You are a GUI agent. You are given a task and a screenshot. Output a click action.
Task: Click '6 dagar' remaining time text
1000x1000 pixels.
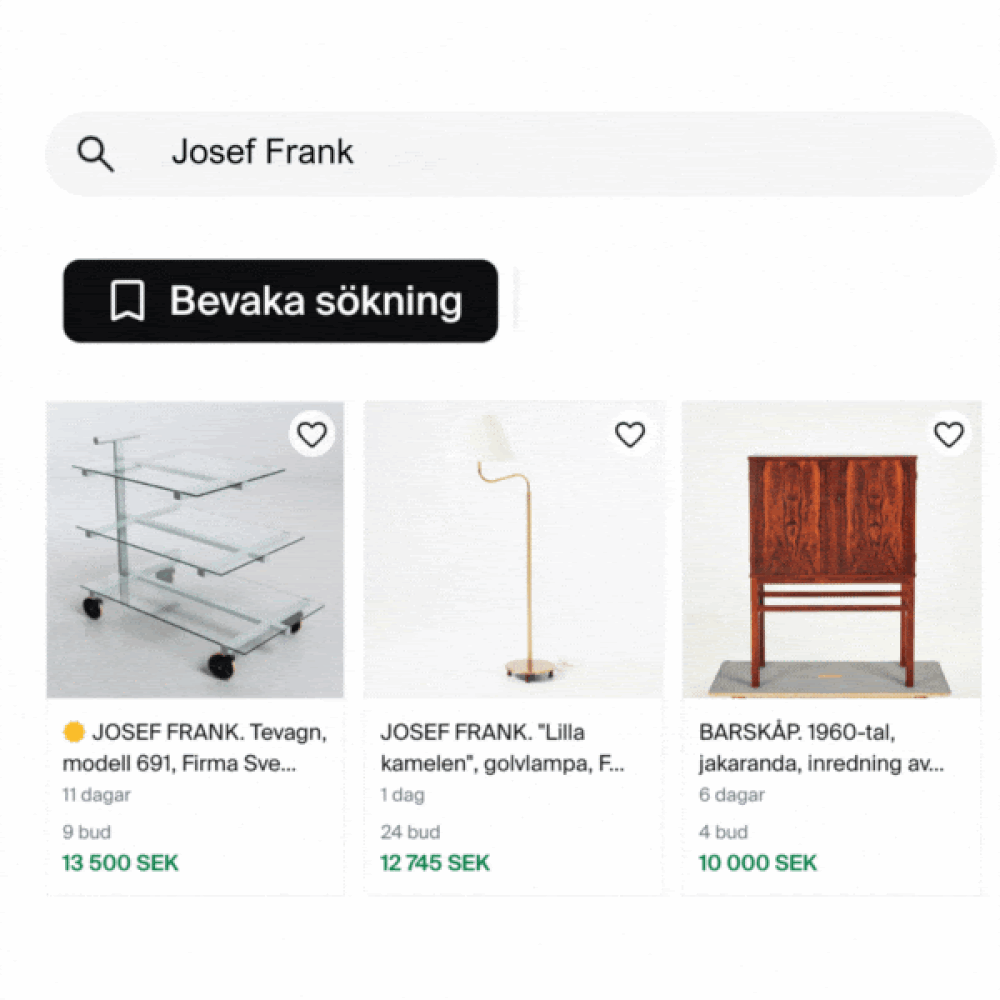pyautogui.click(x=731, y=796)
